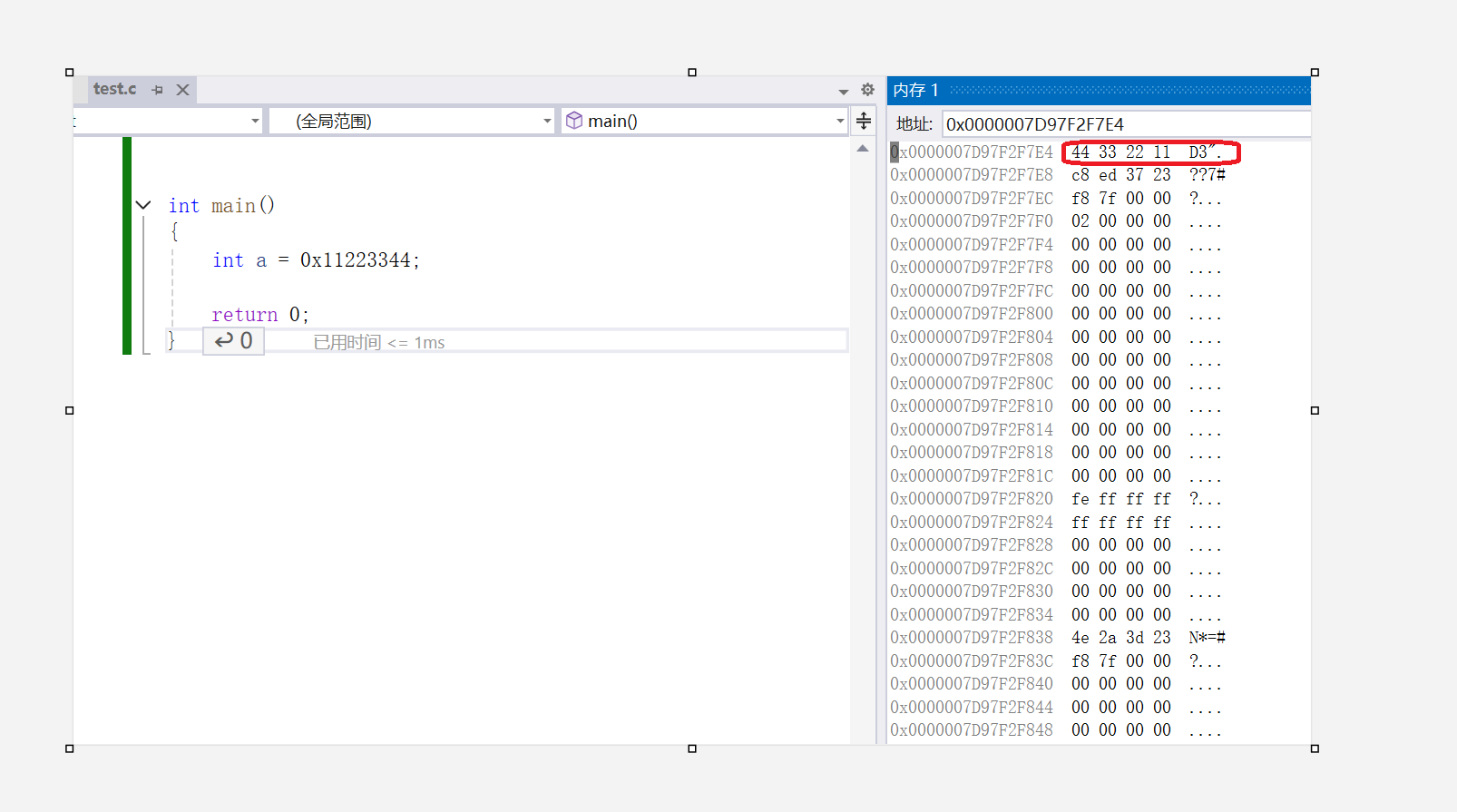Click the 已用时间 <= 1ms perf tip
1457x812 pixels.
click(x=379, y=342)
